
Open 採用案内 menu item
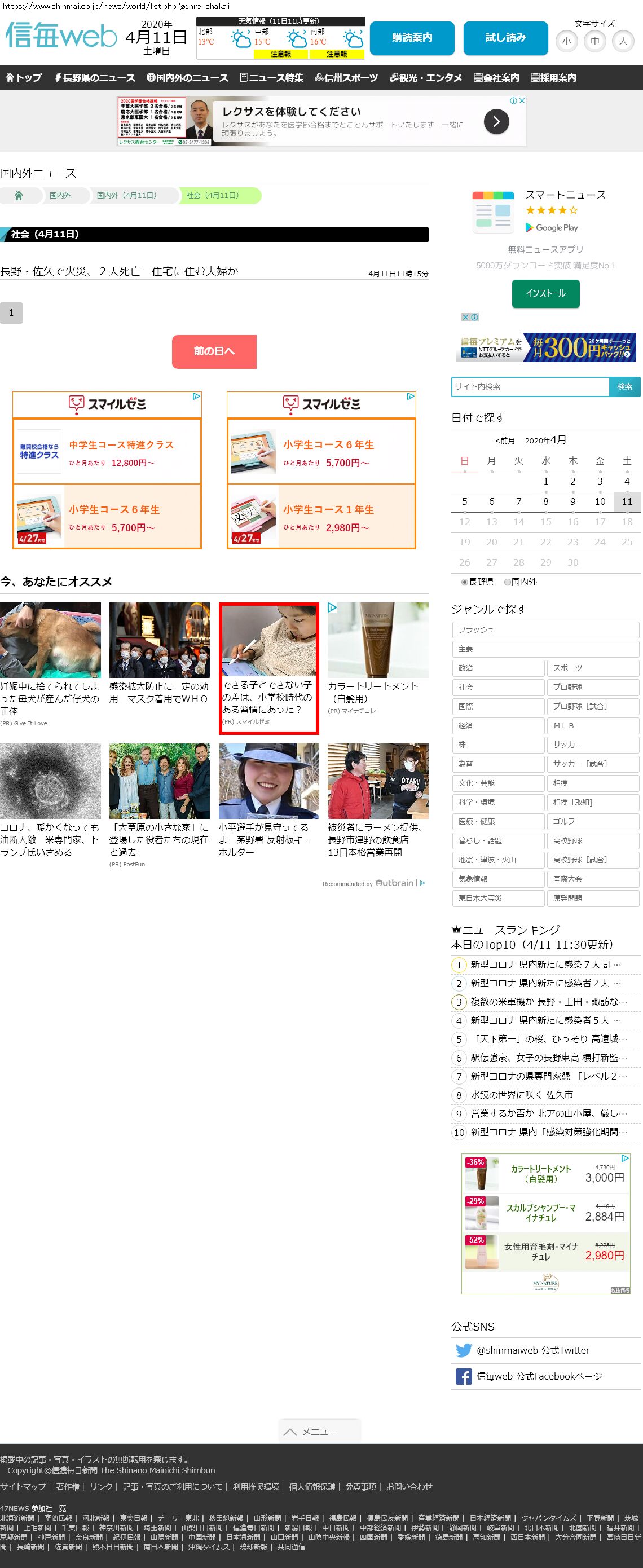pos(553,78)
